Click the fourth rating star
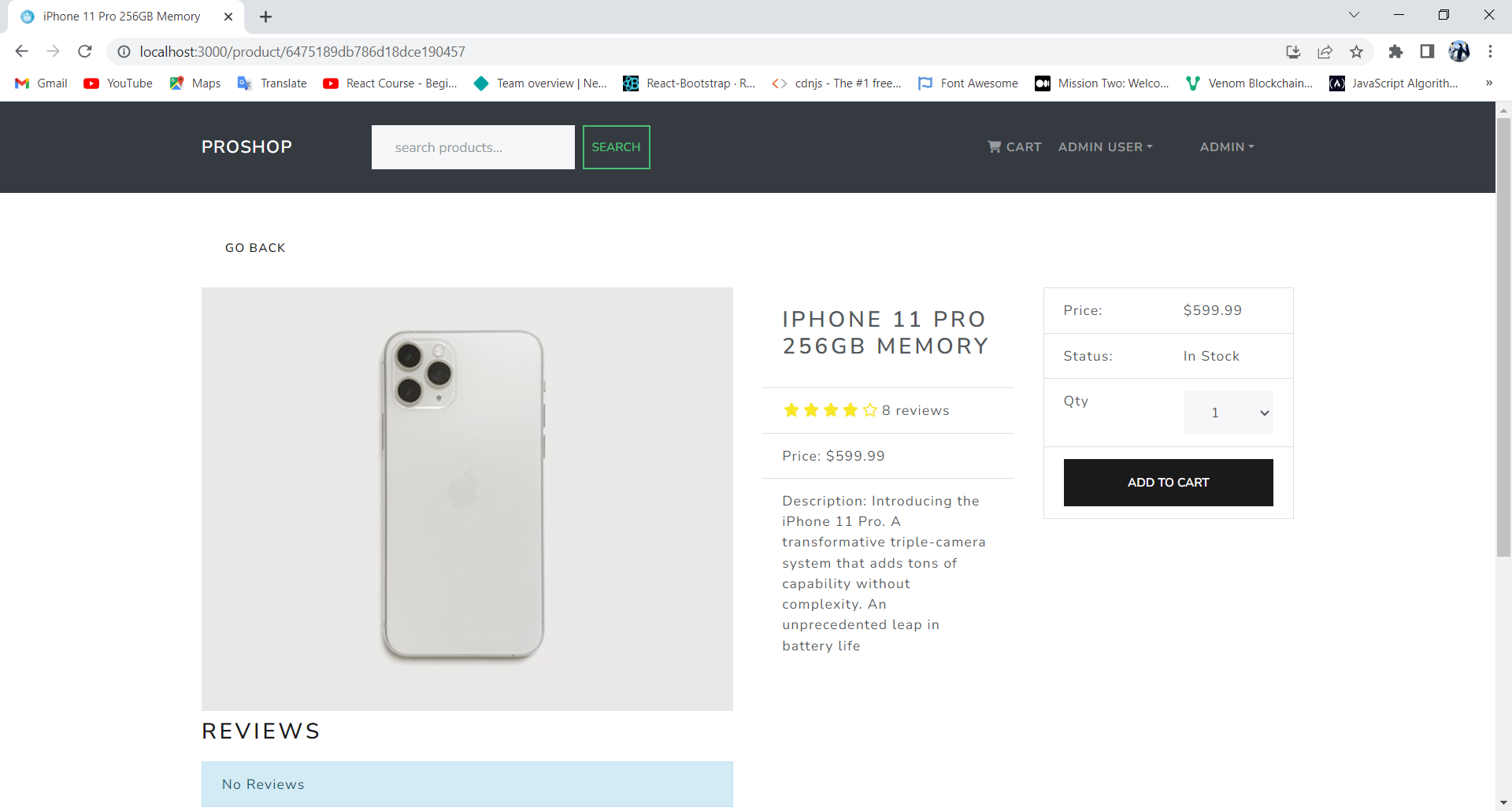 850,409
